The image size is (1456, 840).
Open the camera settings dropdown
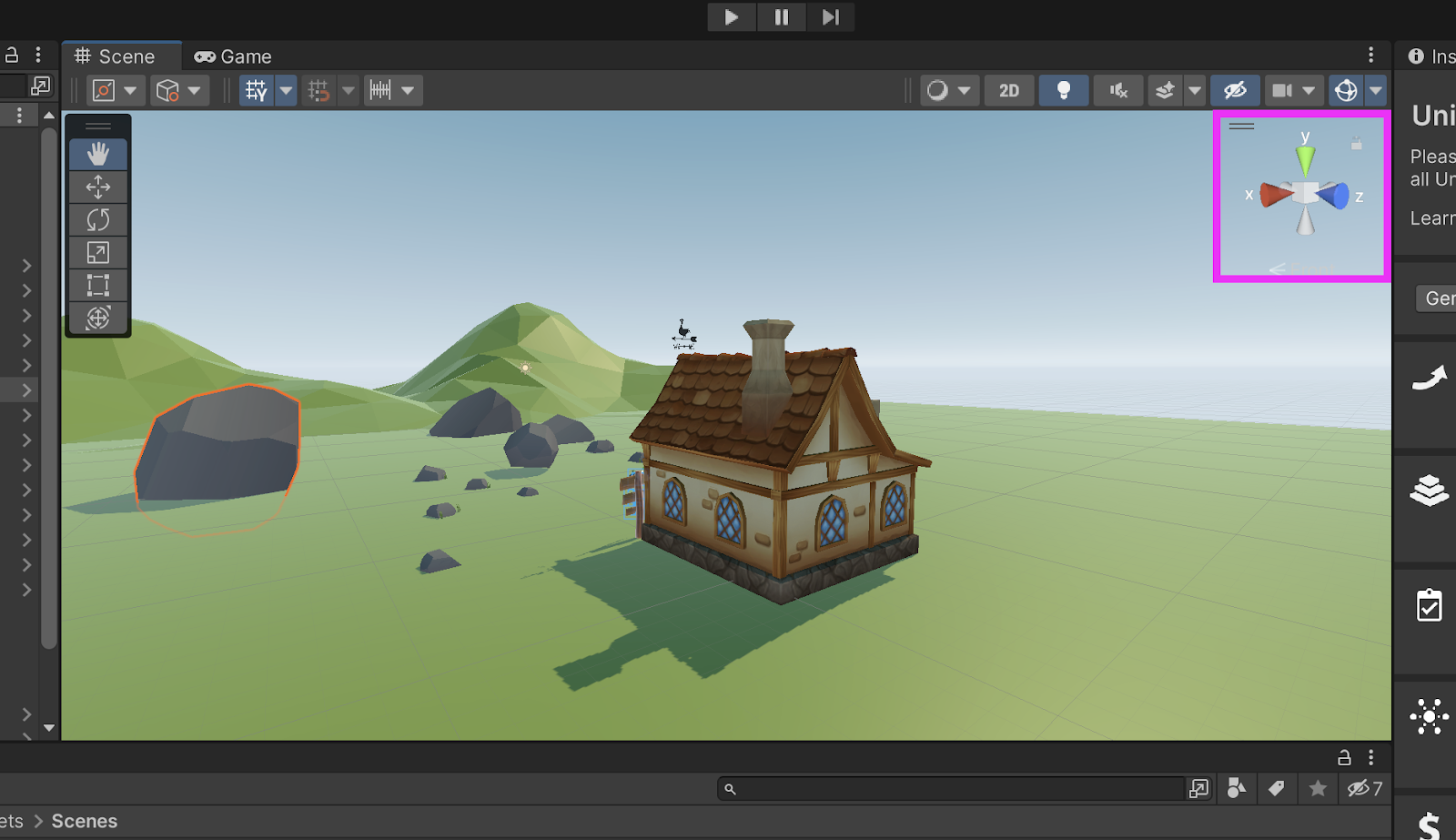(1309, 91)
